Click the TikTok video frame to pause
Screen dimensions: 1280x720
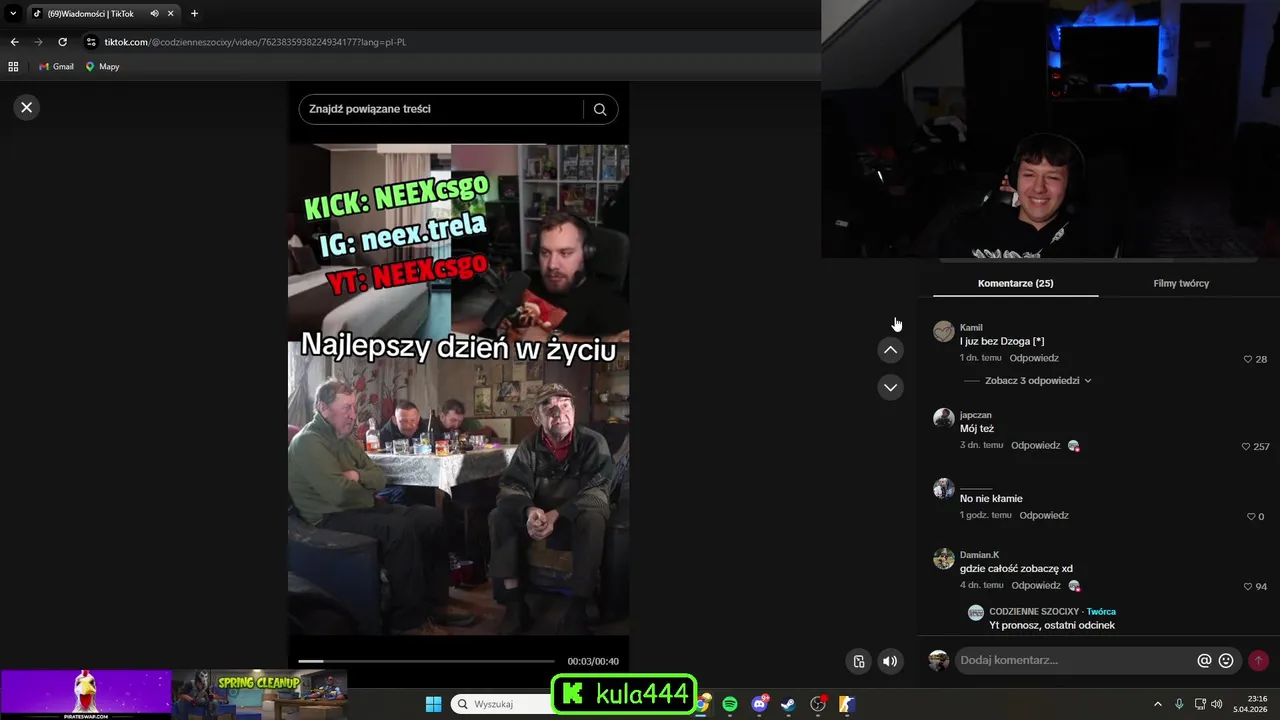459,390
